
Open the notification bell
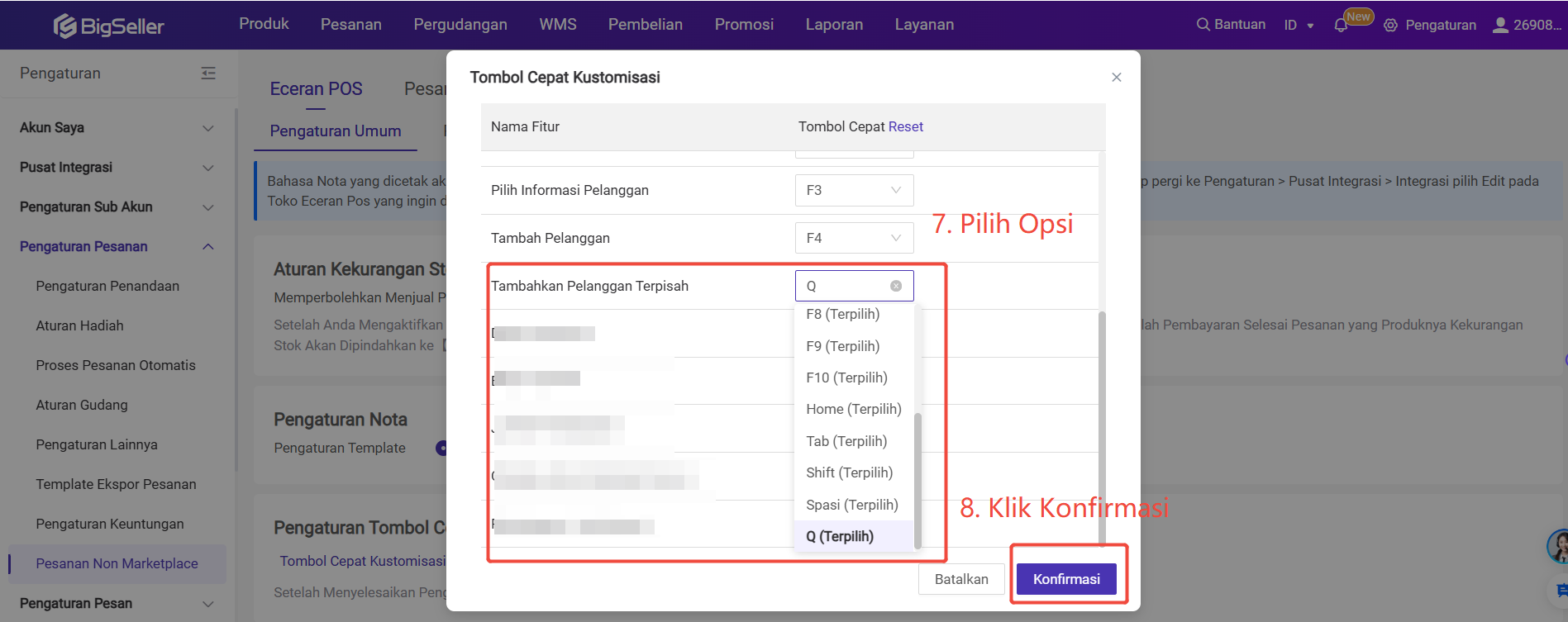(x=1341, y=26)
